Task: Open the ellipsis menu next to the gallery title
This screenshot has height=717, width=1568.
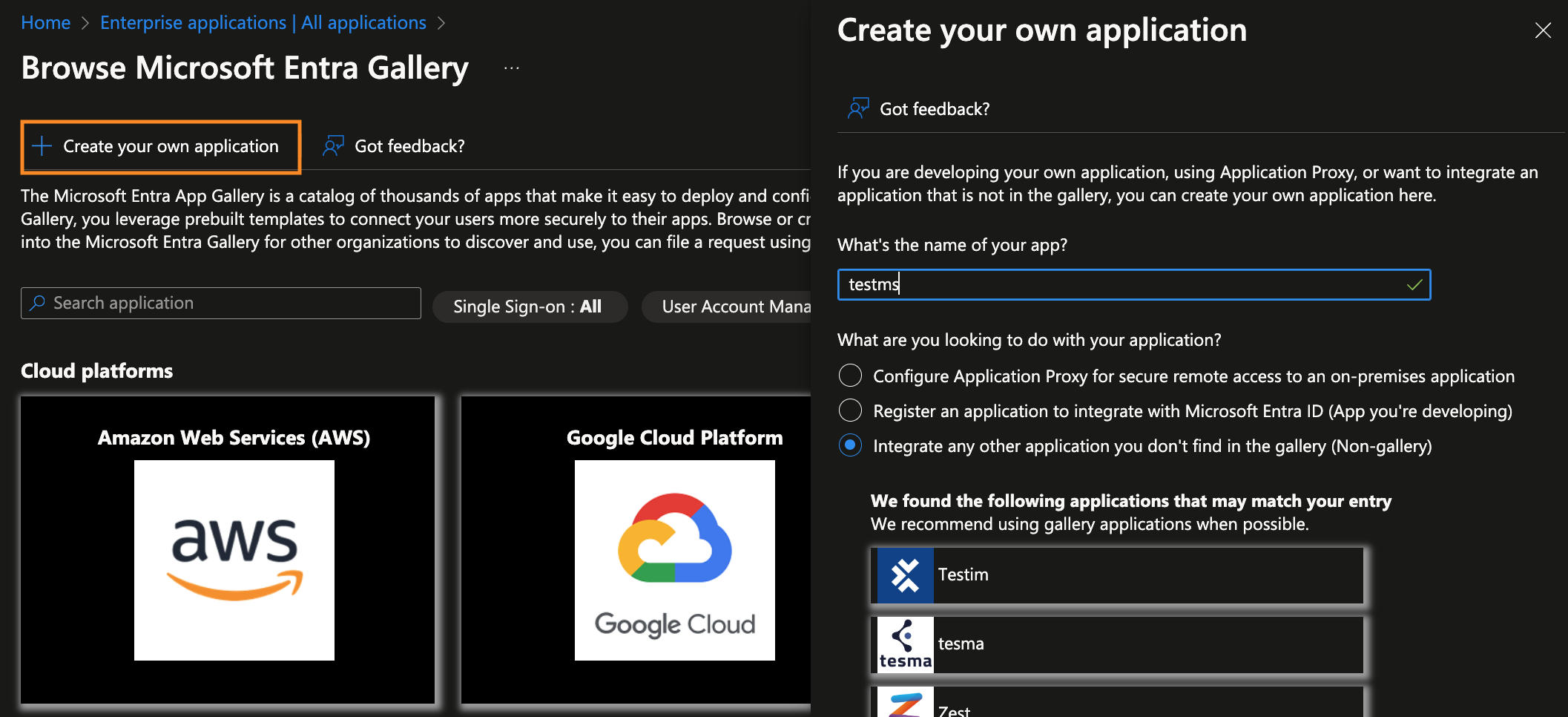Action: point(511,68)
